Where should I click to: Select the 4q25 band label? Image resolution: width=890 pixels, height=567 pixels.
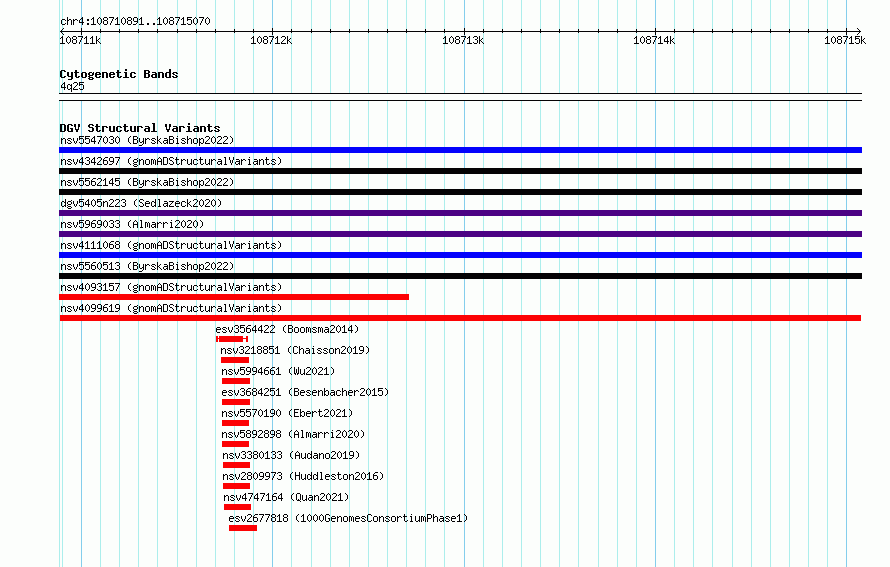pyautogui.click(x=72, y=86)
